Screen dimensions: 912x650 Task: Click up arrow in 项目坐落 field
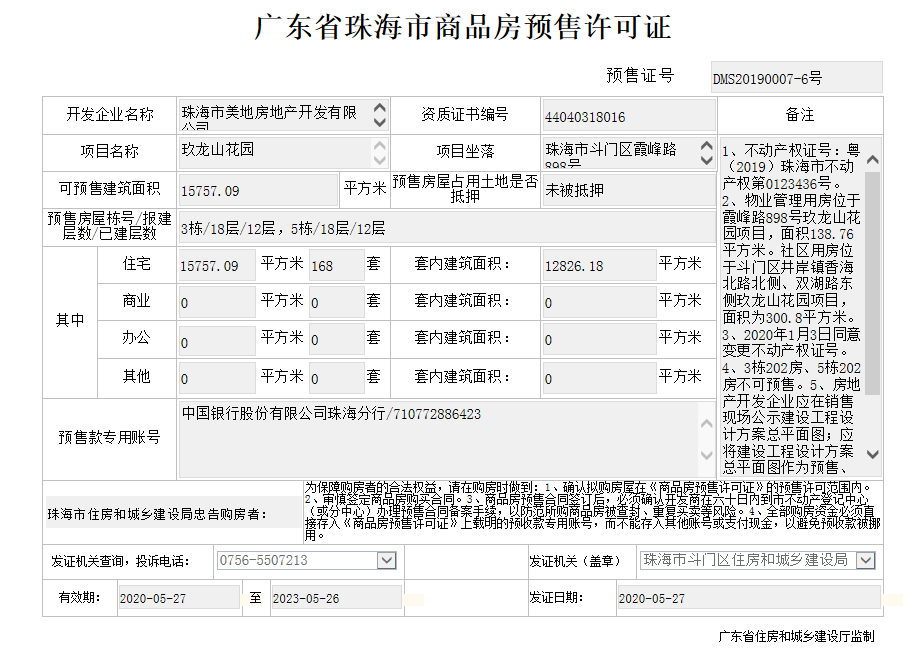coord(707,146)
